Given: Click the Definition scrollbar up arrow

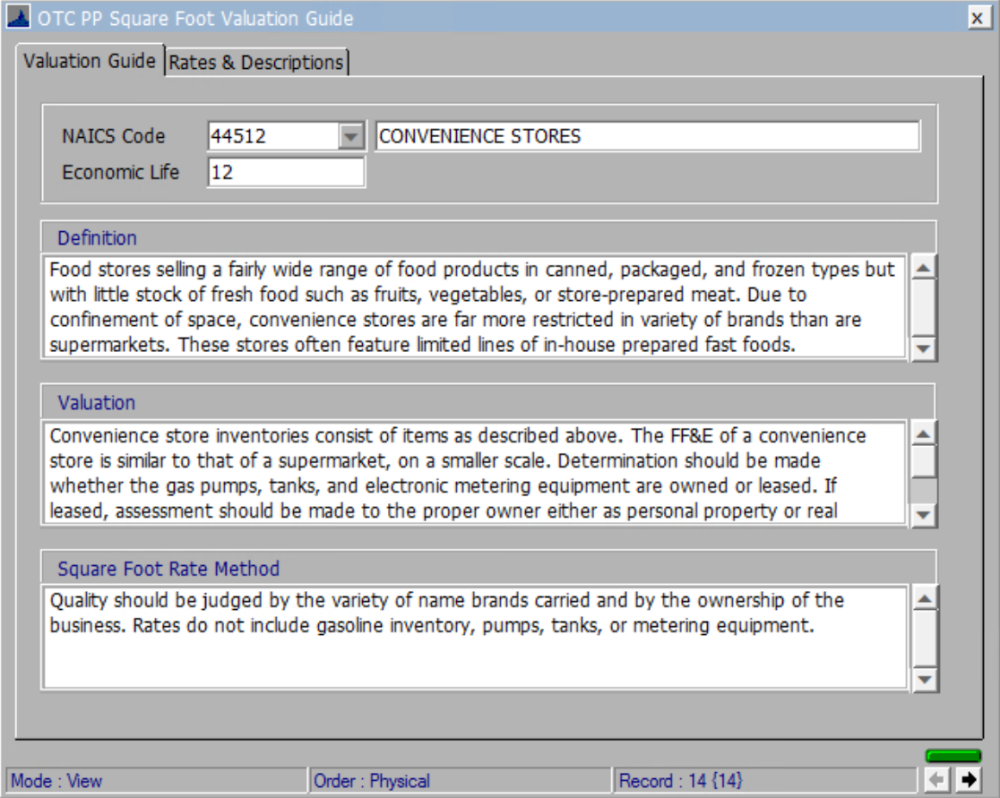Looking at the screenshot, I should click(923, 268).
